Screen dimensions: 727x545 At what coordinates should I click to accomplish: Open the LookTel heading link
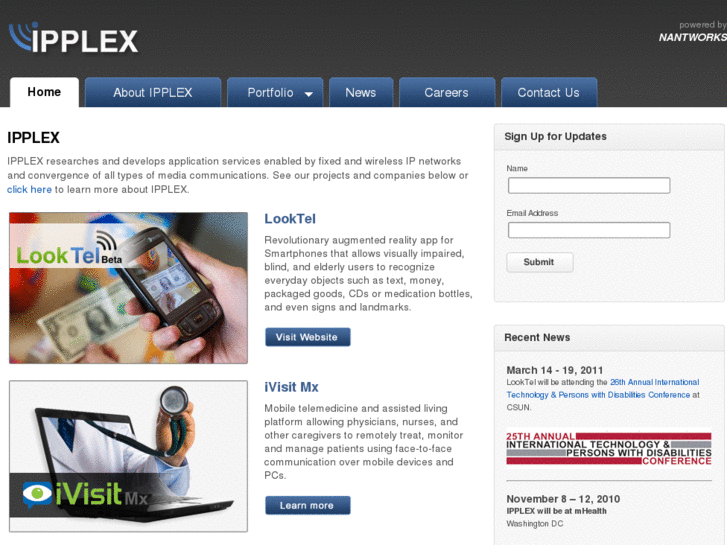coord(290,218)
